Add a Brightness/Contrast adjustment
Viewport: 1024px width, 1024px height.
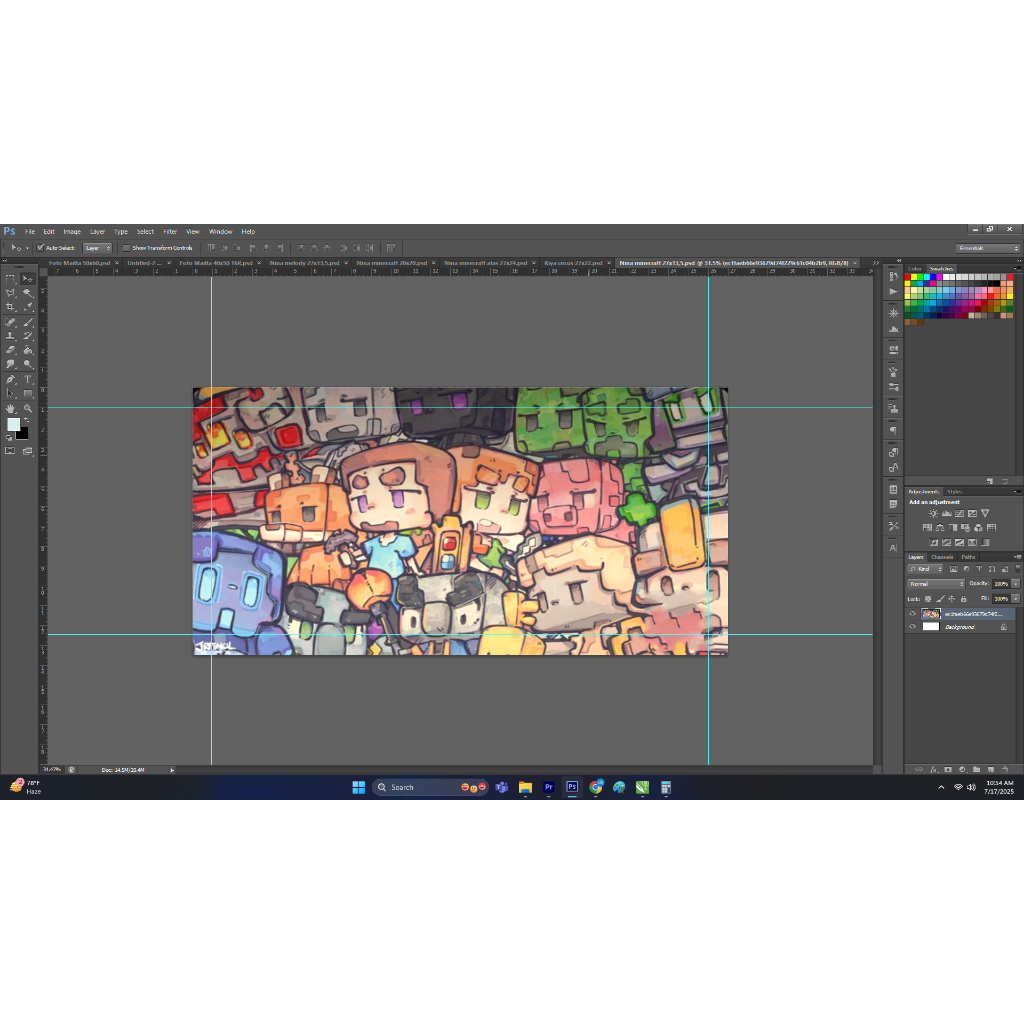tap(933, 513)
